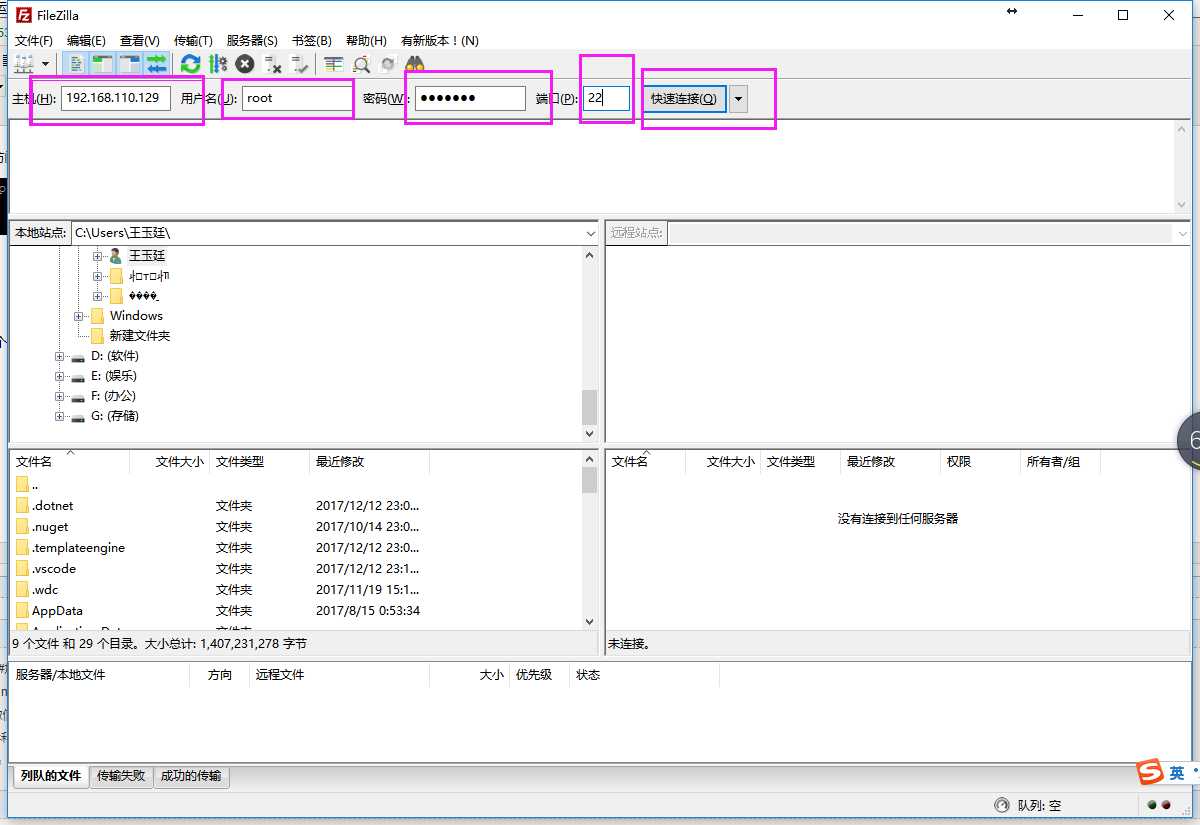The width and height of the screenshot is (1200, 825).
Task: Expand the F: (办公) drive node
Action: (x=59, y=396)
